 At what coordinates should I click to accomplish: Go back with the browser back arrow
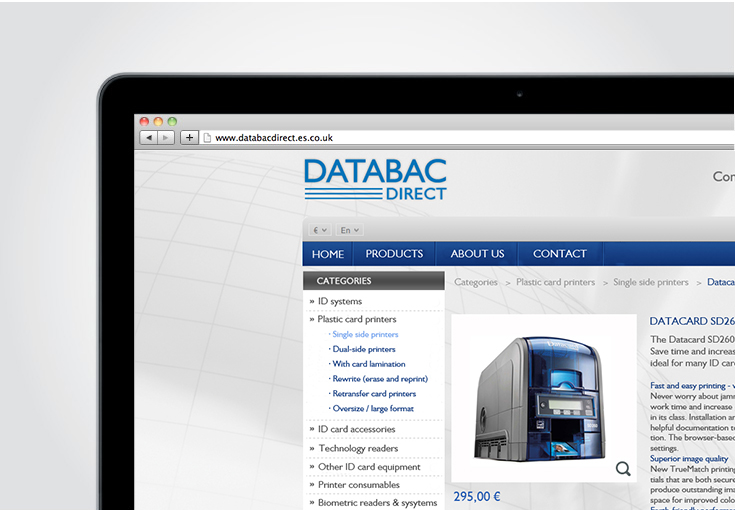tap(149, 138)
